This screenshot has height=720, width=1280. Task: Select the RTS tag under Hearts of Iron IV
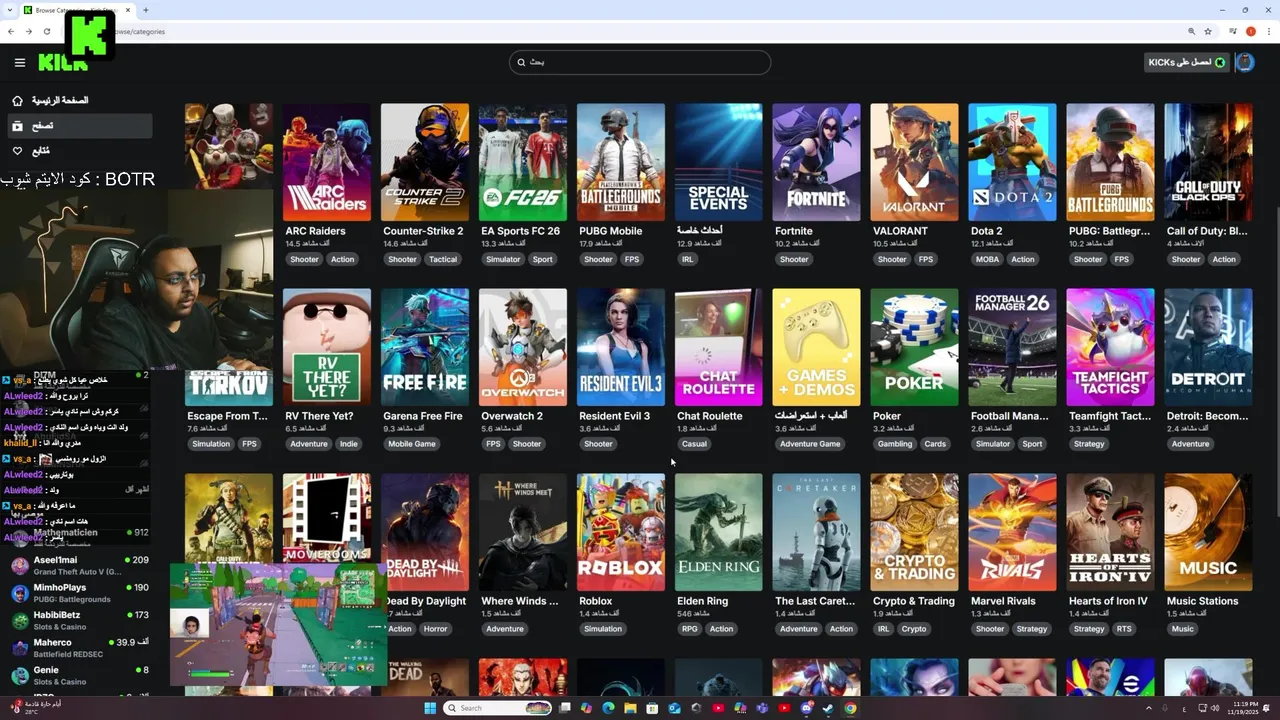(x=1124, y=629)
